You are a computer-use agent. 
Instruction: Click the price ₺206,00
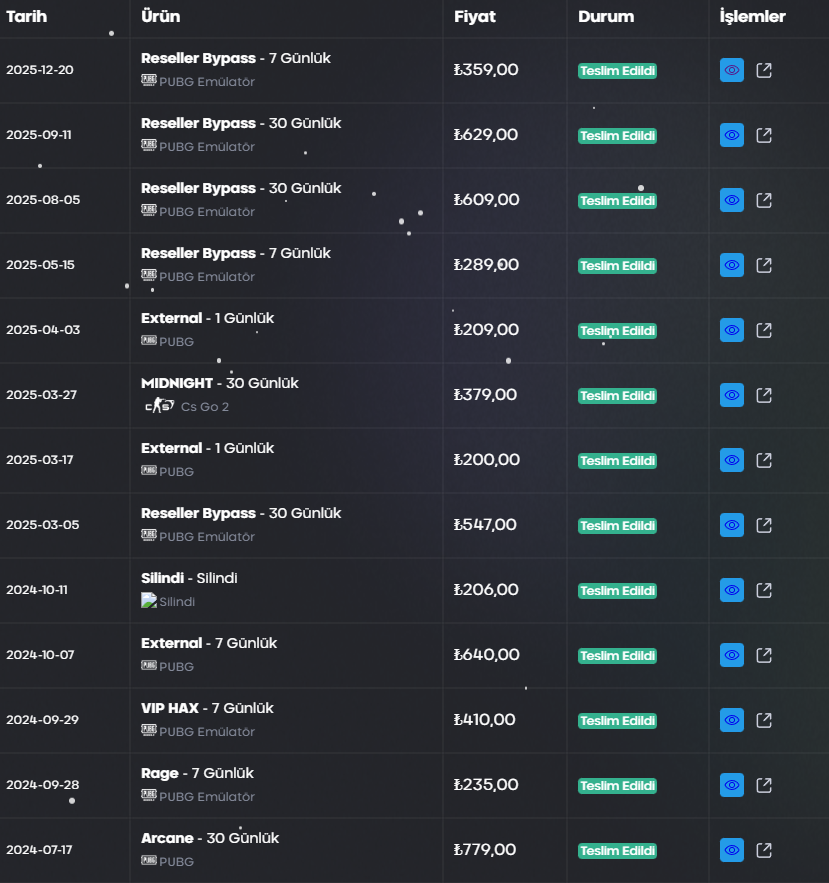pyautogui.click(x=486, y=590)
